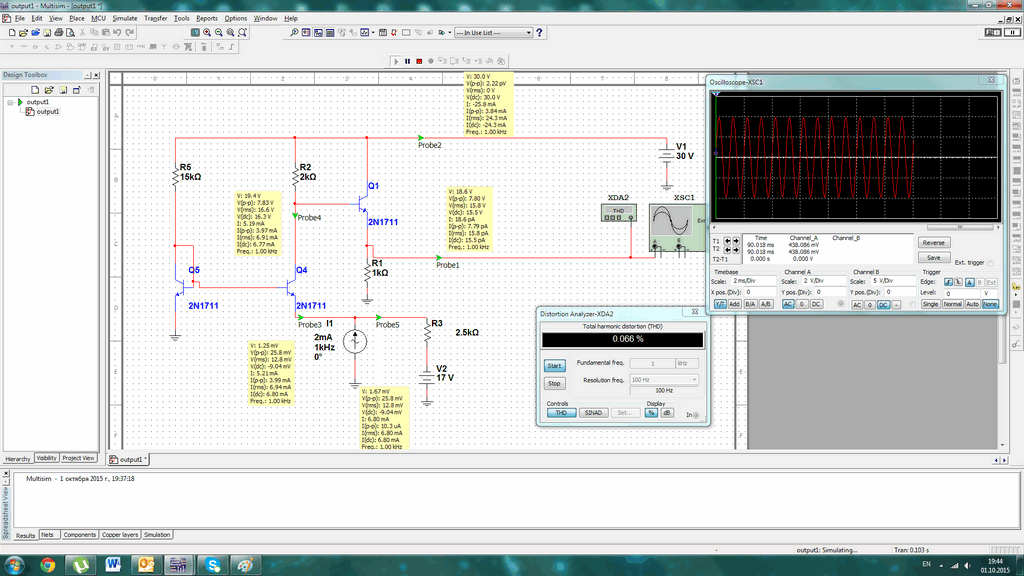Set trigger mode to Normal
The height and width of the screenshot is (576, 1024).
click(952, 304)
